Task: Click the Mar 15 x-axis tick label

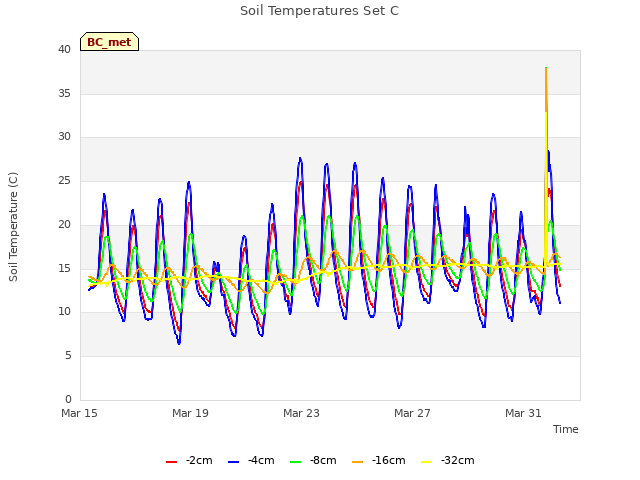Action: [80, 413]
